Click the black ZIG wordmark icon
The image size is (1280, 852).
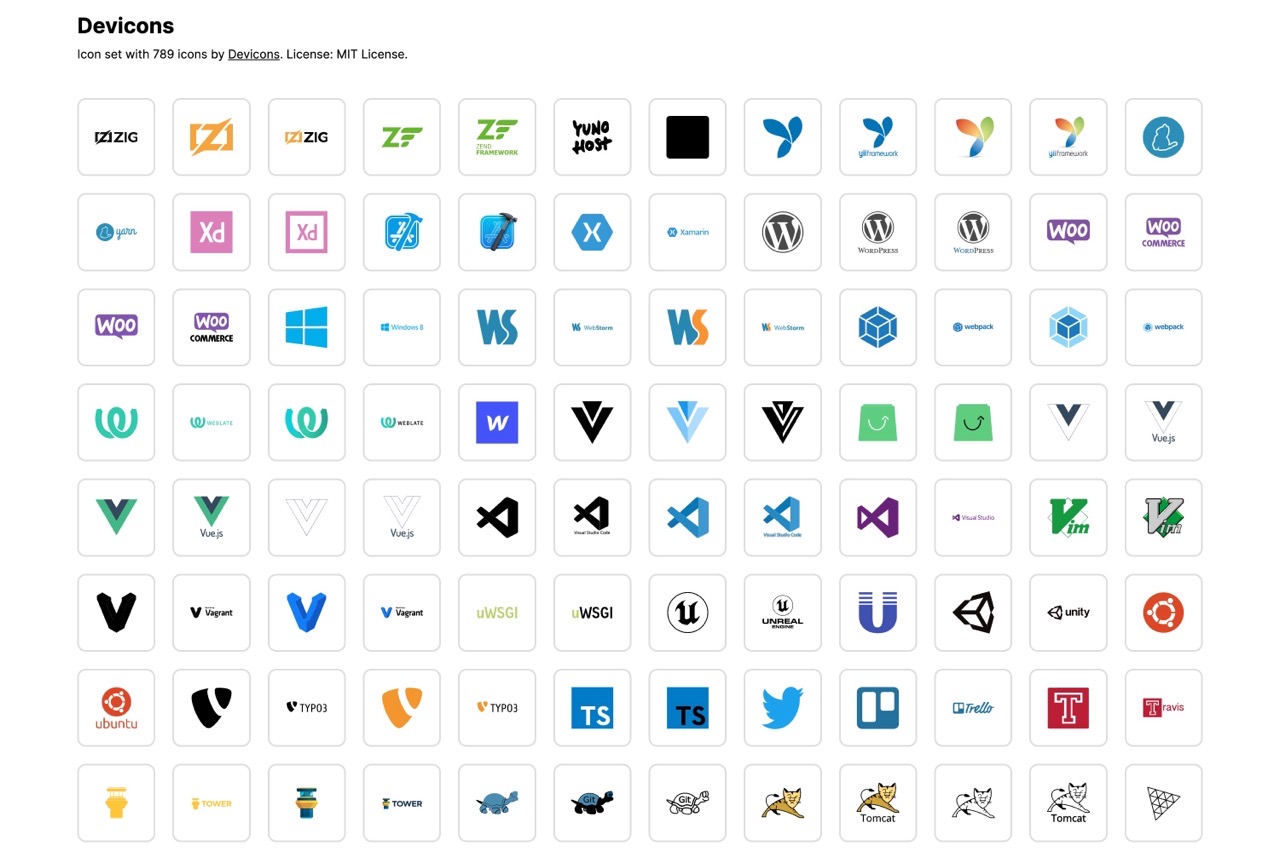[116, 137]
